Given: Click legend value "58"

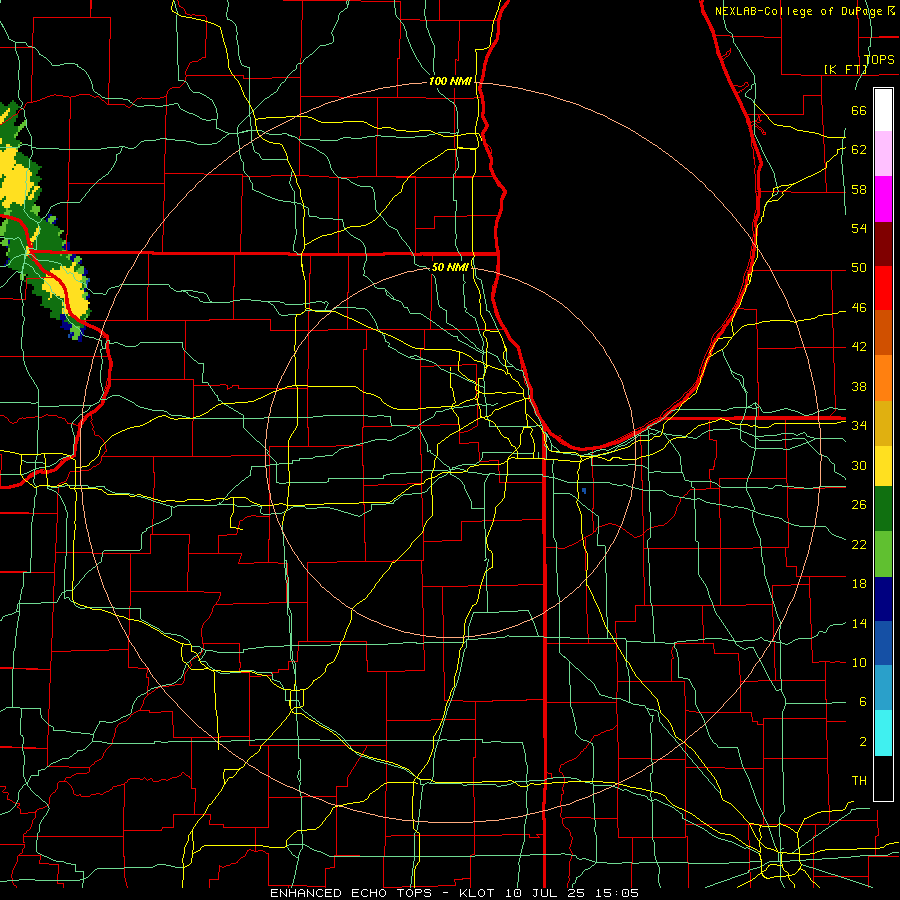Looking at the screenshot, I should point(859,189).
